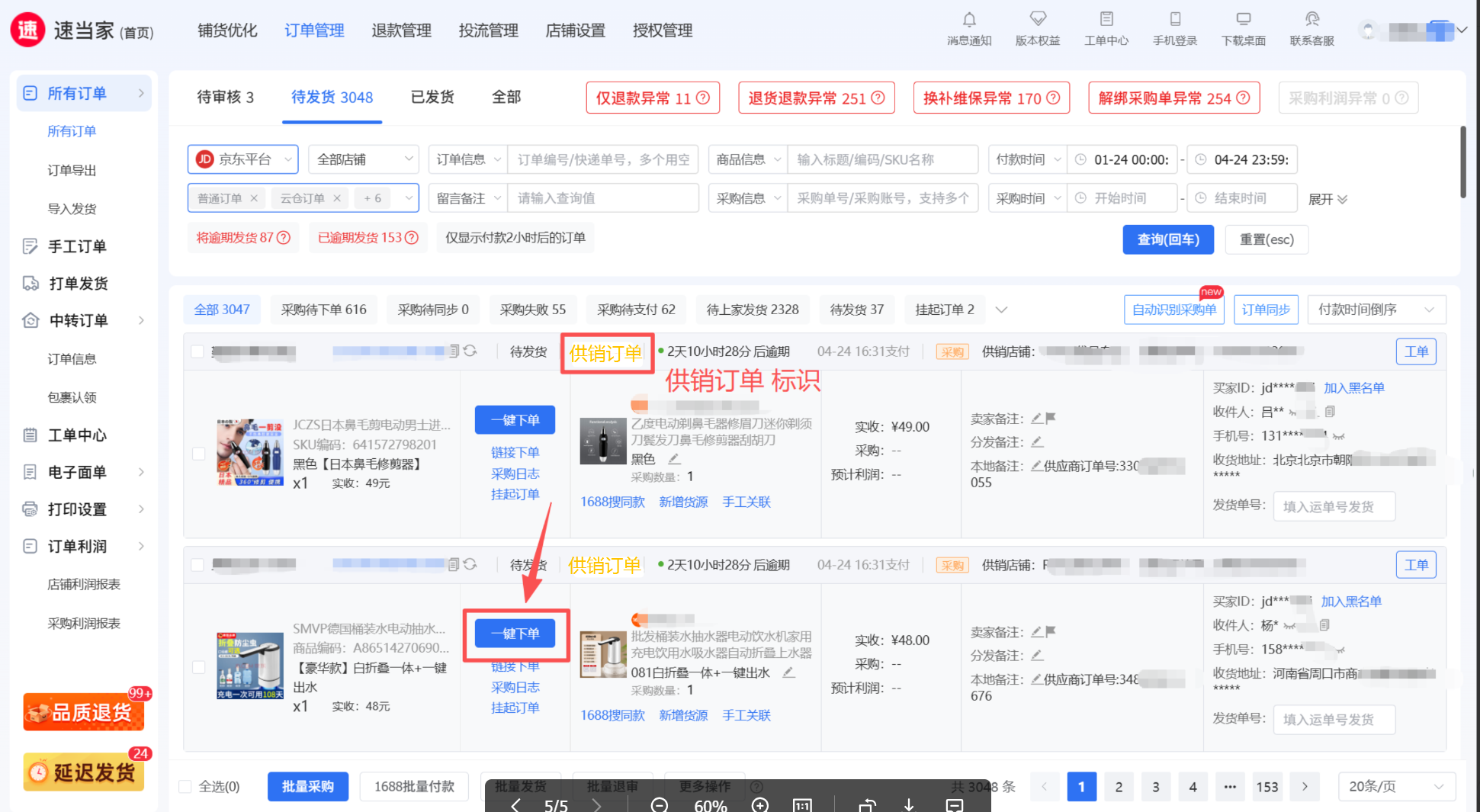Expand the 付款时间倒序 sort dropdown

[x=1376, y=310]
